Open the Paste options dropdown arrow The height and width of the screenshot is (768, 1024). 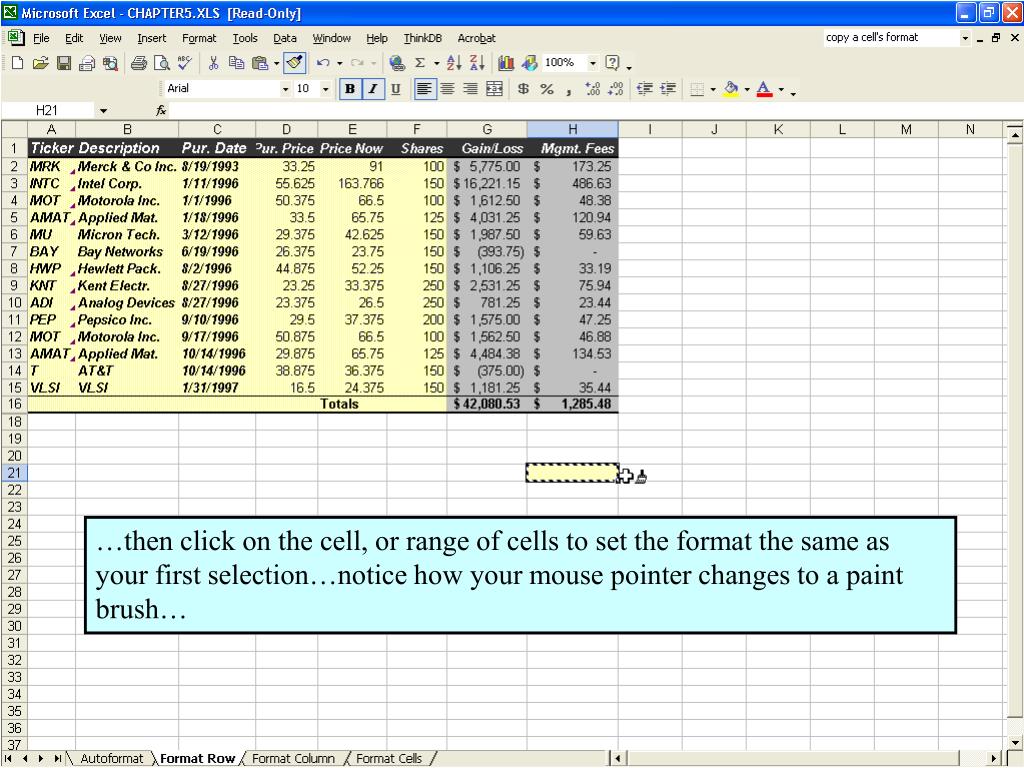[x=277, y=63]
